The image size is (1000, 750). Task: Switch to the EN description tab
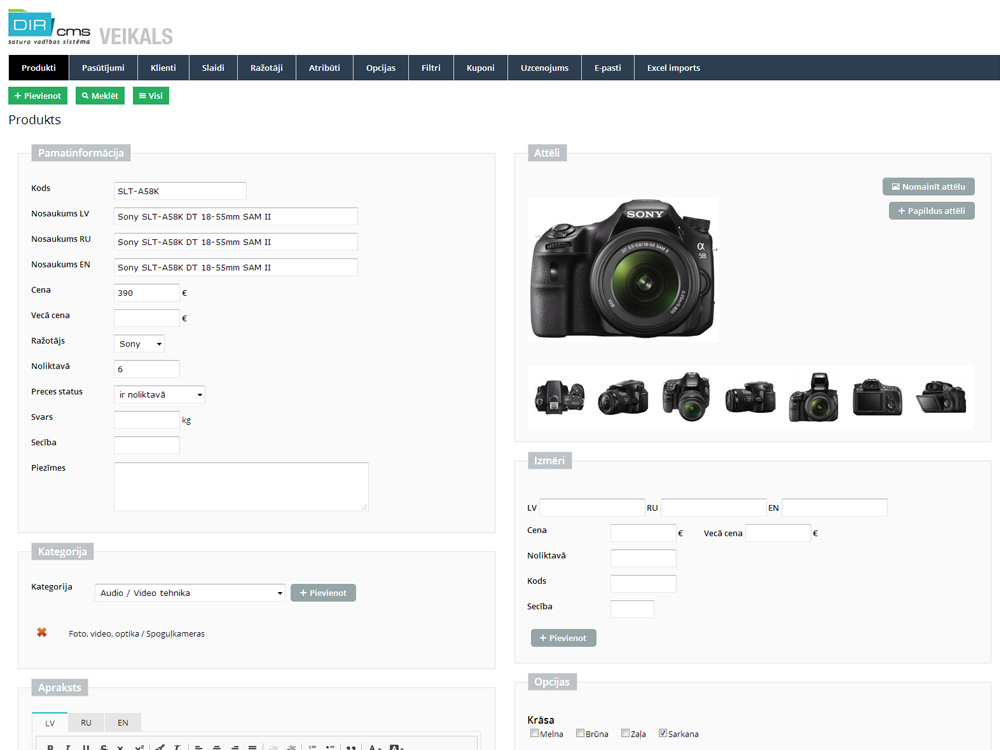tap(122, 723)
